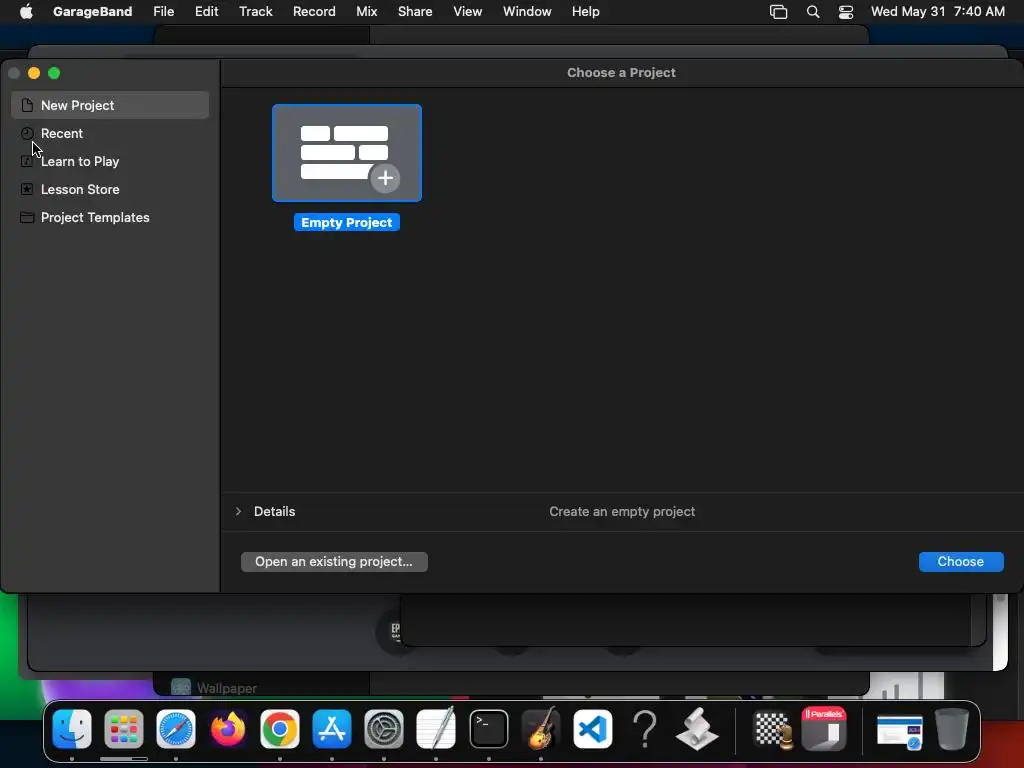Select the Empty Project thumbnail

point(347,153)
